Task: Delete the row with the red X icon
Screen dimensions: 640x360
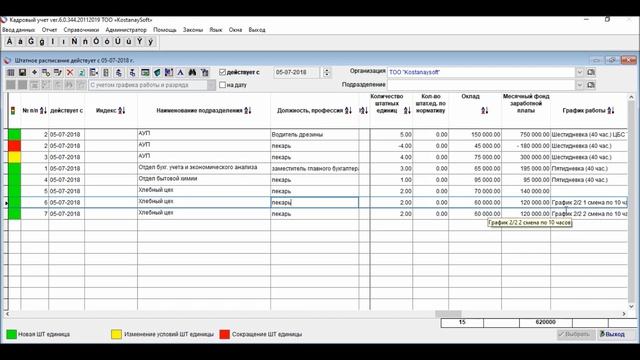Action: tap(70, 73)
